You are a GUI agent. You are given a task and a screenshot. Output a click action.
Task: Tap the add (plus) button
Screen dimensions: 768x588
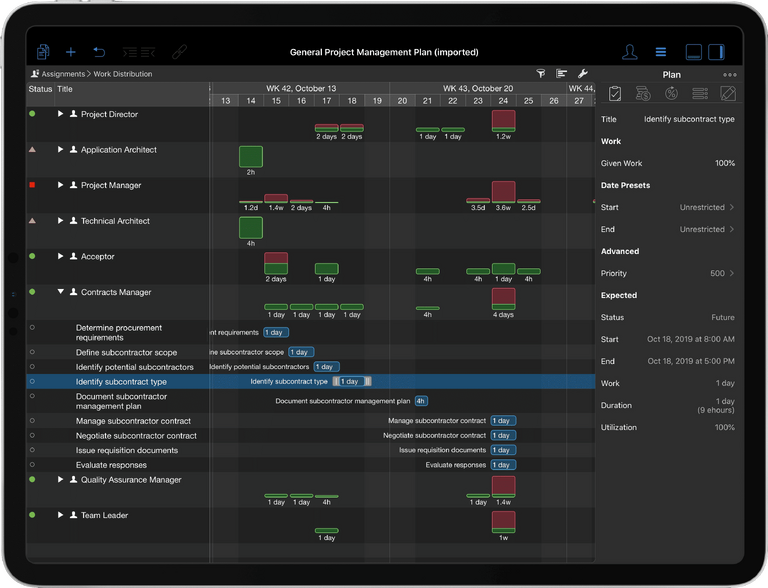point(70,52)
